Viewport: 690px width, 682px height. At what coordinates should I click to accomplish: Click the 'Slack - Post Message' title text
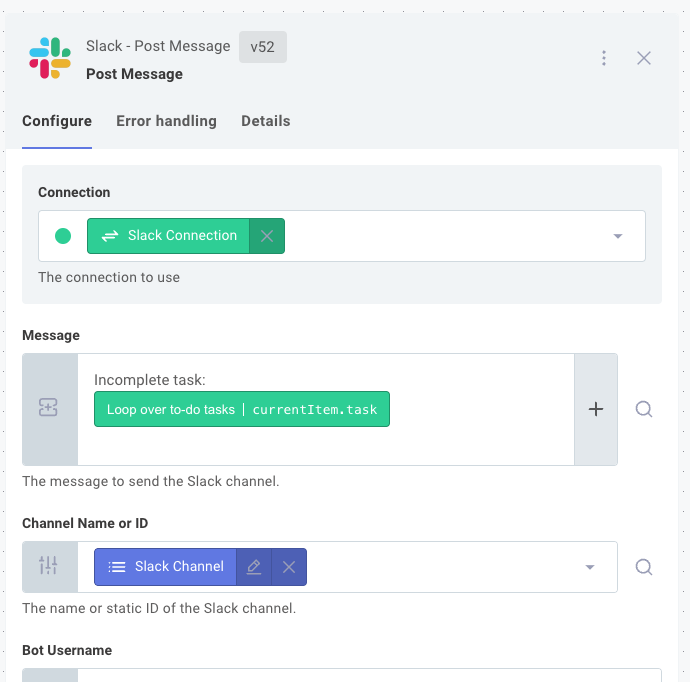pyautogui.click(x=158, y=46)
